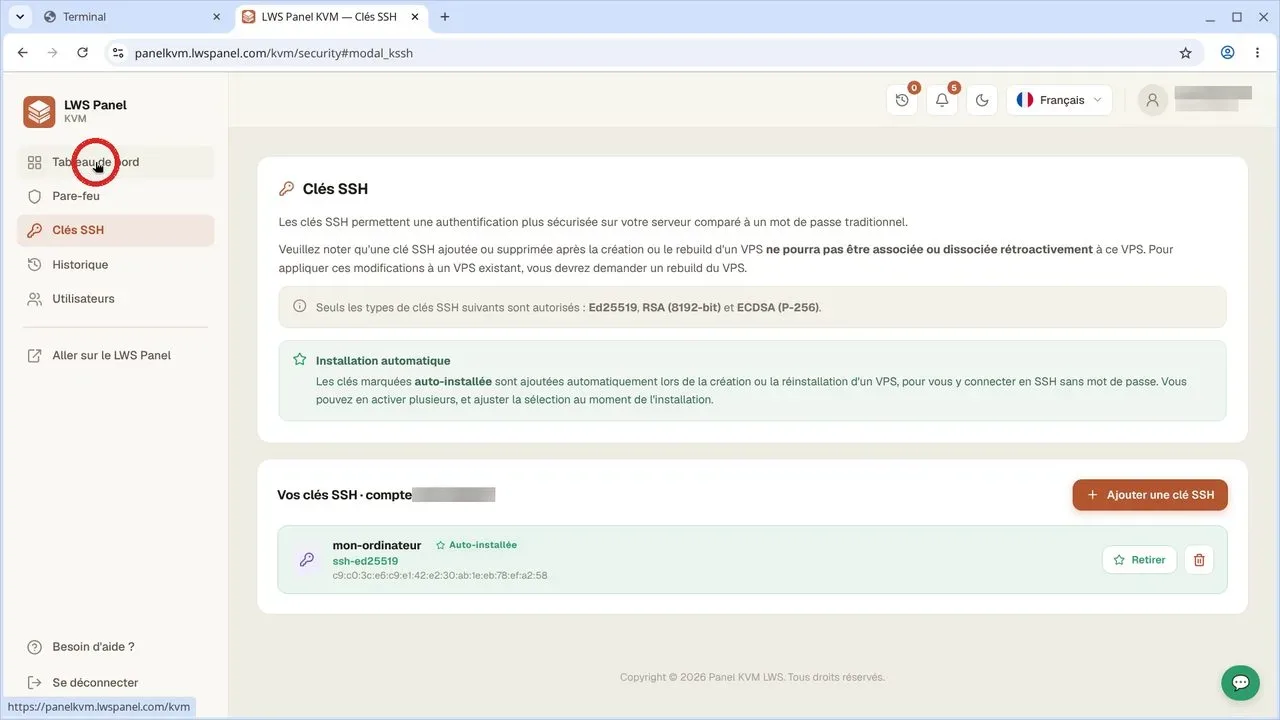
Task: Click the purple key icon of mon-ordinateur
Action: [307, 560]
